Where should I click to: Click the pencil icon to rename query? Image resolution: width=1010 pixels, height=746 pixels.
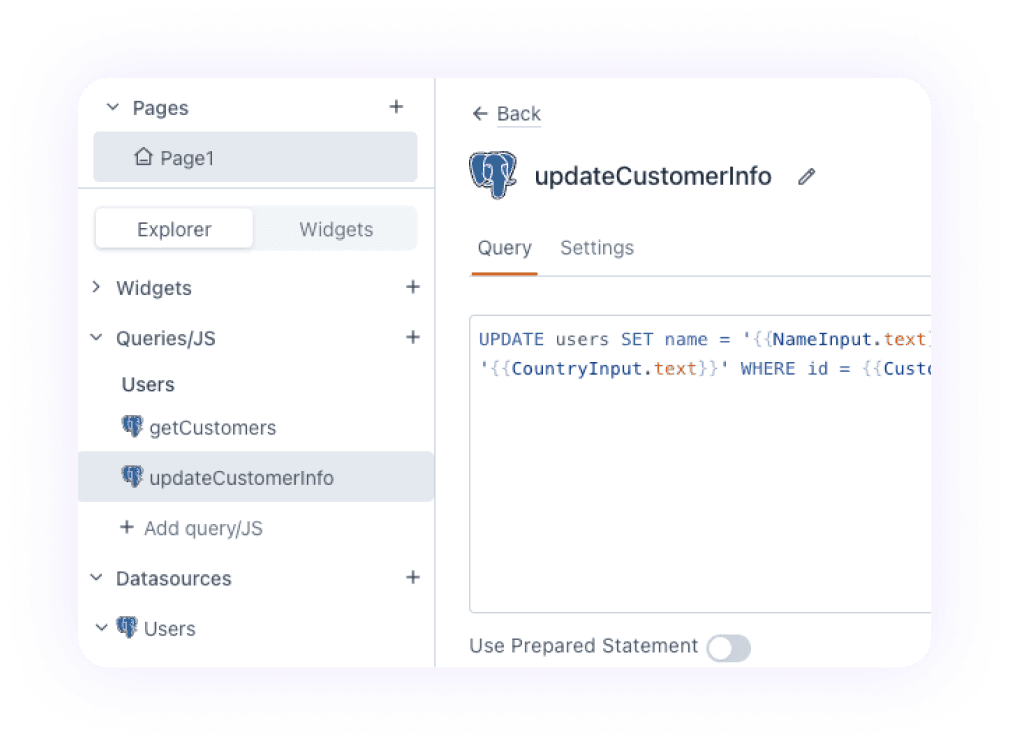tap(806, 177)
